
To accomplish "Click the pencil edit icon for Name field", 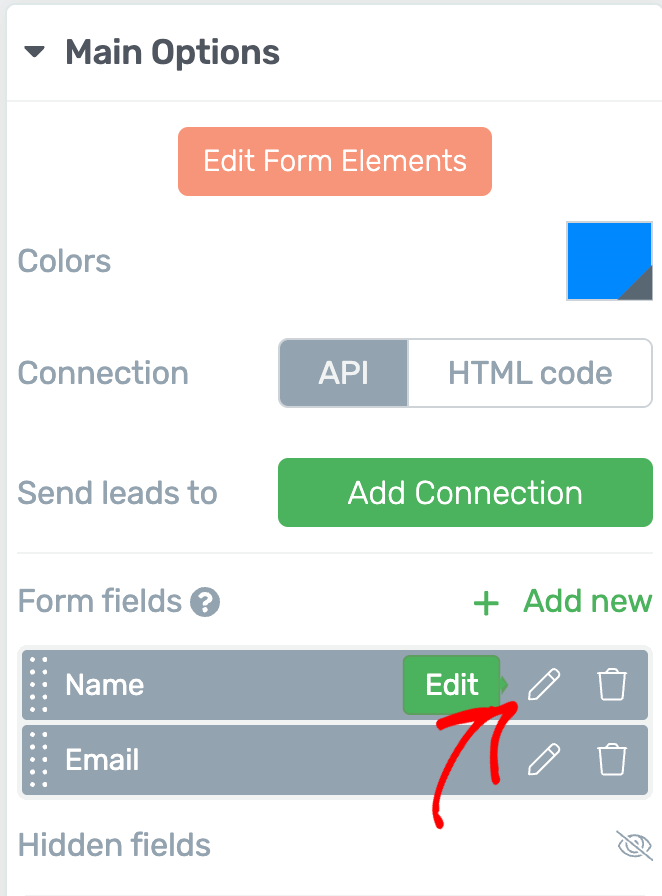I will point(544,684).
